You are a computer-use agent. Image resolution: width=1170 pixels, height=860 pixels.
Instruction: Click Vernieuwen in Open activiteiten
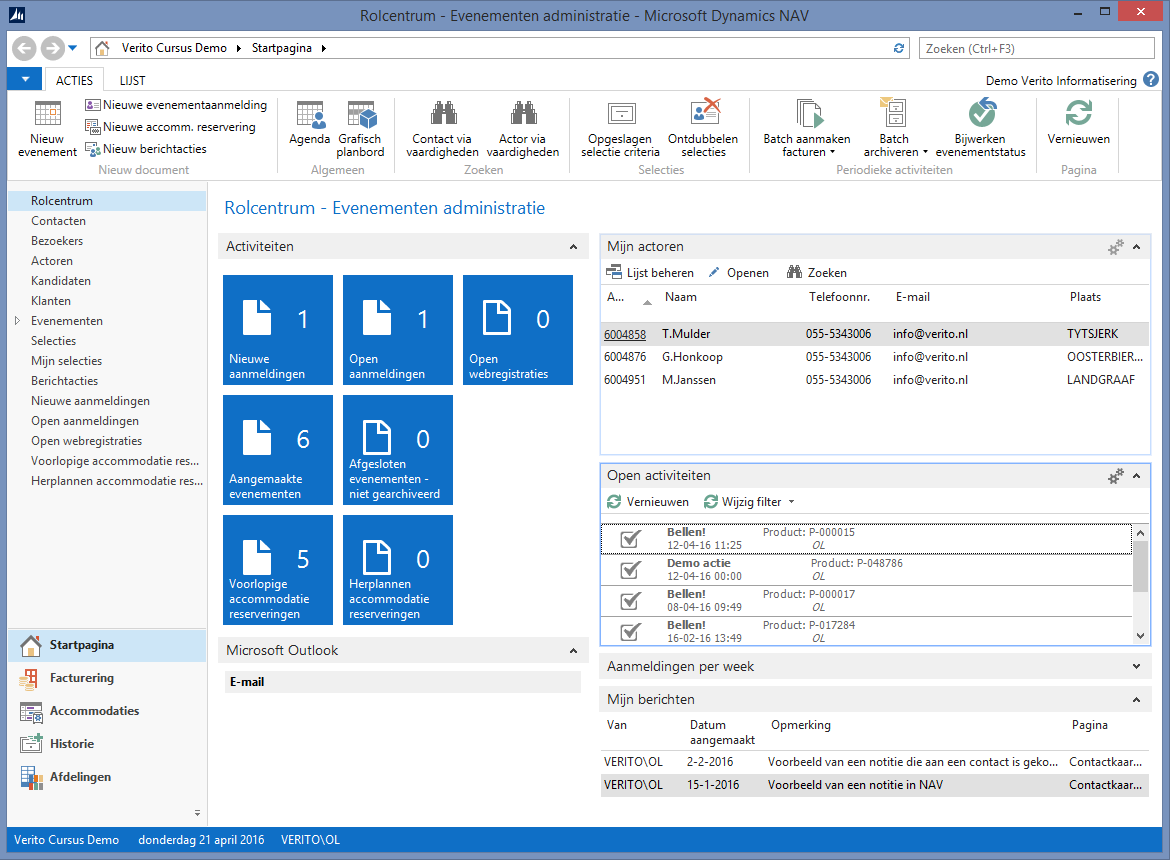point(648,502)
